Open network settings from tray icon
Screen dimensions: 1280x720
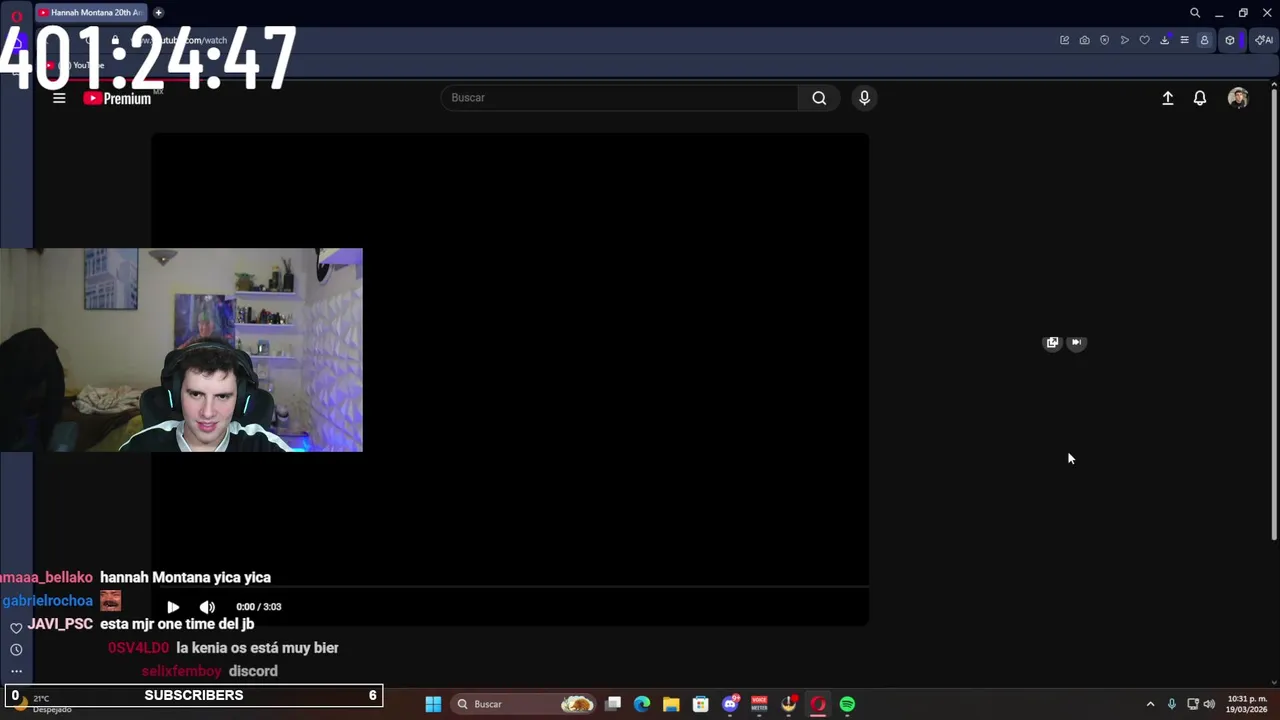point(1193,704)
